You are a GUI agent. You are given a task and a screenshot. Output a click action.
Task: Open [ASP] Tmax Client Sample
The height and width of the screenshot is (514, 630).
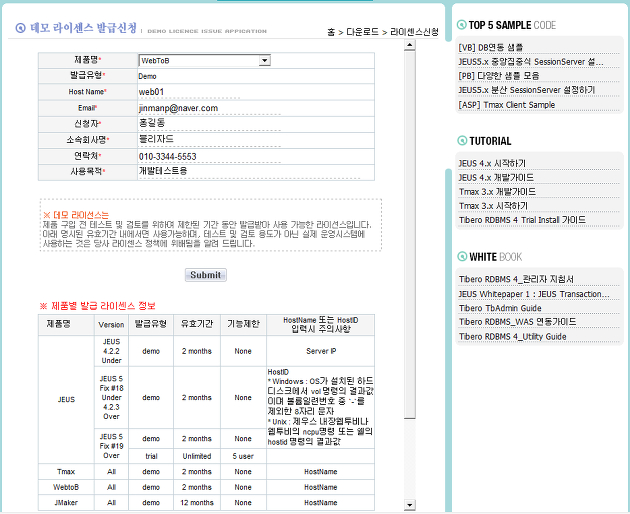pyautogui.click(x=507, y=105)
